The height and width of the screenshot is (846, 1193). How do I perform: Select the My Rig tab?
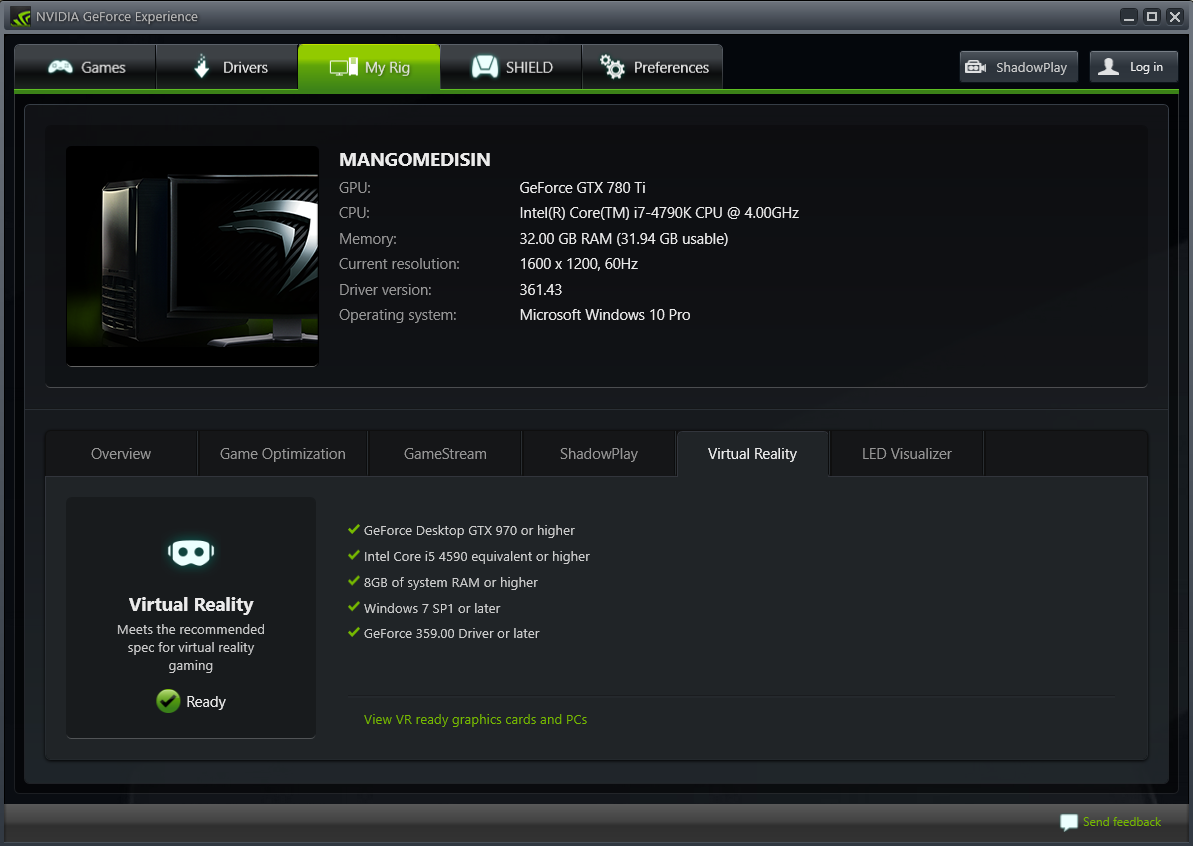[369, 67]
